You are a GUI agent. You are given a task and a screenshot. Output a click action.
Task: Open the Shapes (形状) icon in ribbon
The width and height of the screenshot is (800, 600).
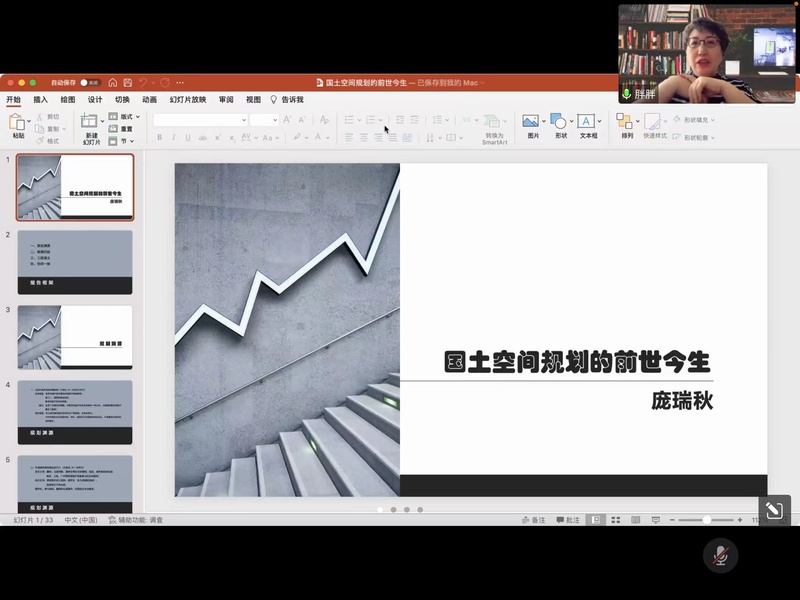pyautogui.click(x=559, y=122)
